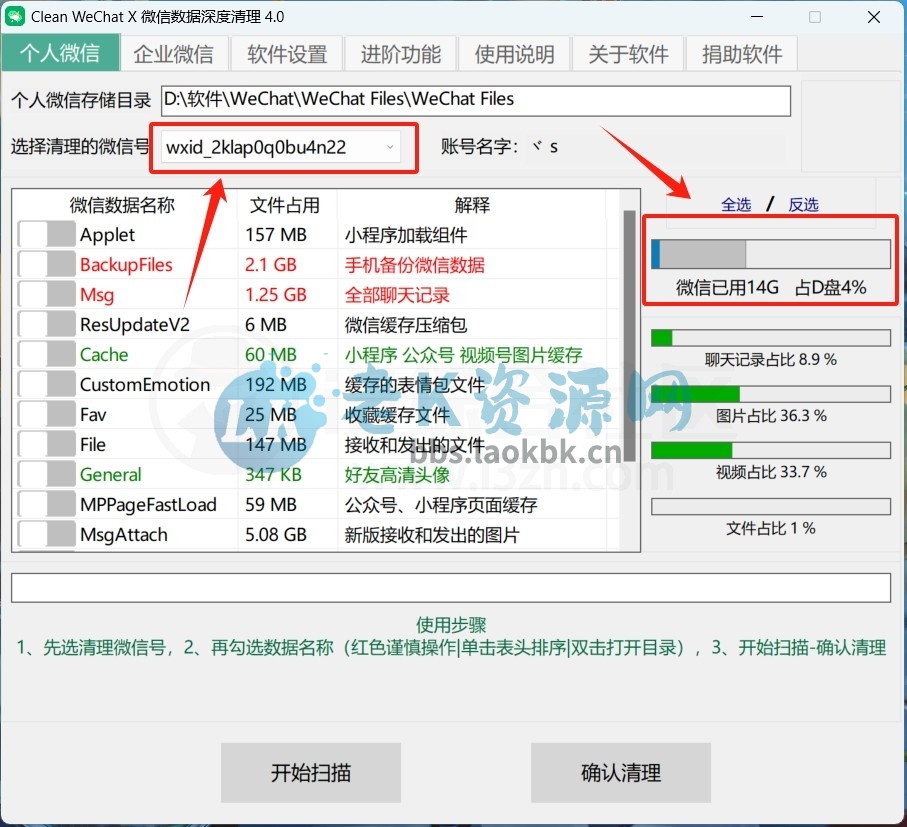Click the 微信缓存压缩包 description cell
The height and width of the screenshot is (827, 907).
coord(405,324)
